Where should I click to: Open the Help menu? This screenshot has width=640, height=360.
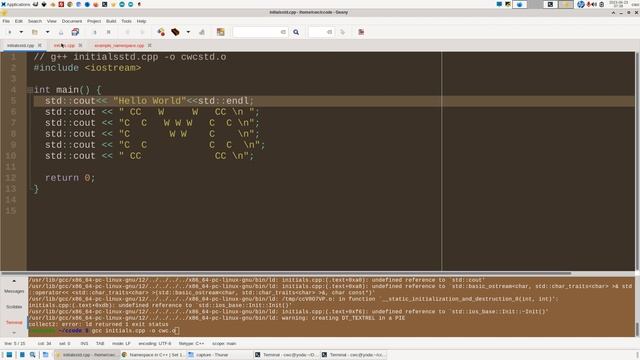click(x=141, y=21)
